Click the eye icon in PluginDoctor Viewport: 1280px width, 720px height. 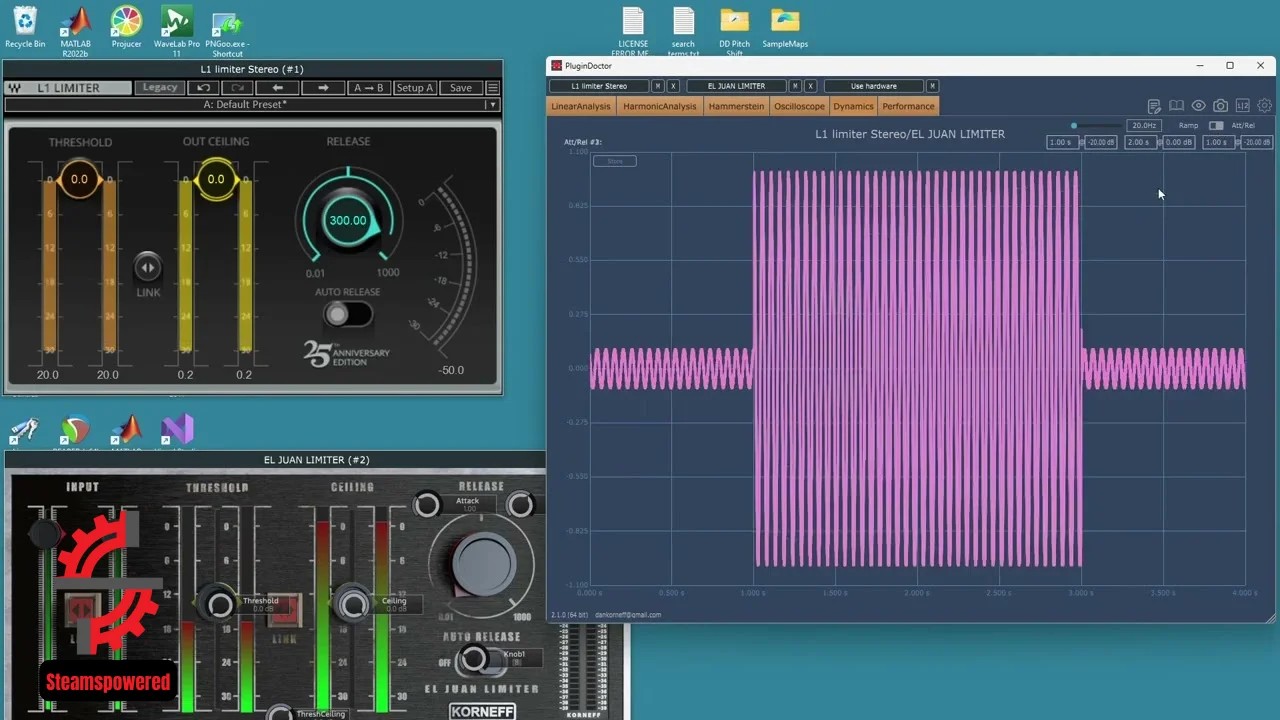[1198, 106]
